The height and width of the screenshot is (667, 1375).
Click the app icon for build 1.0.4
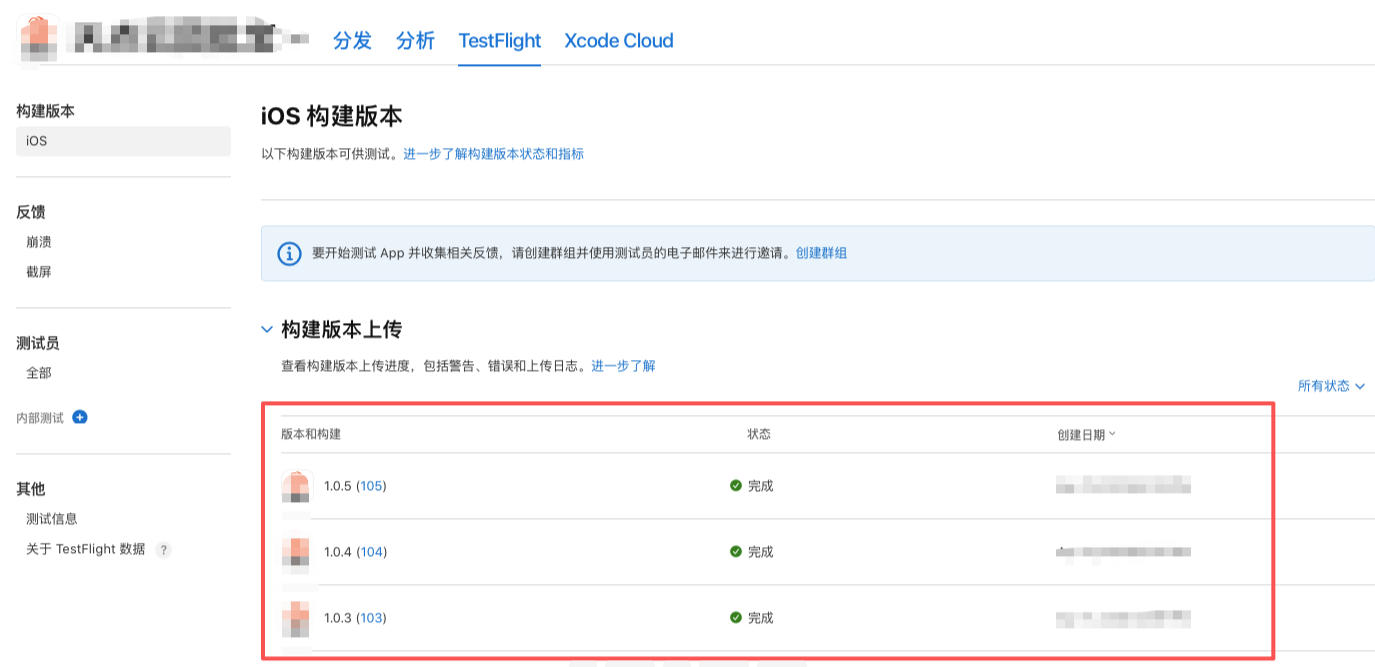coord(296,553)
